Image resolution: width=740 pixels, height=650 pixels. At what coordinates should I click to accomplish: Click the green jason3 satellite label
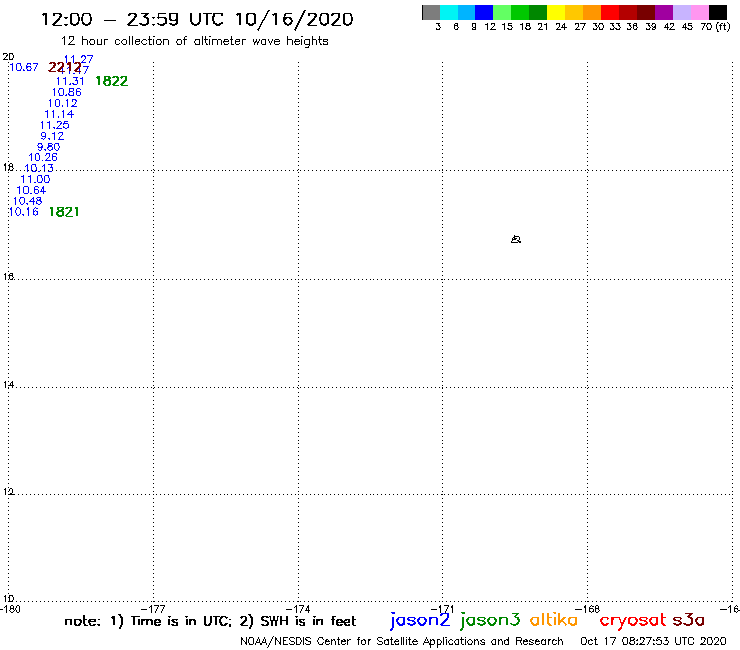click(x=490, y=620)
